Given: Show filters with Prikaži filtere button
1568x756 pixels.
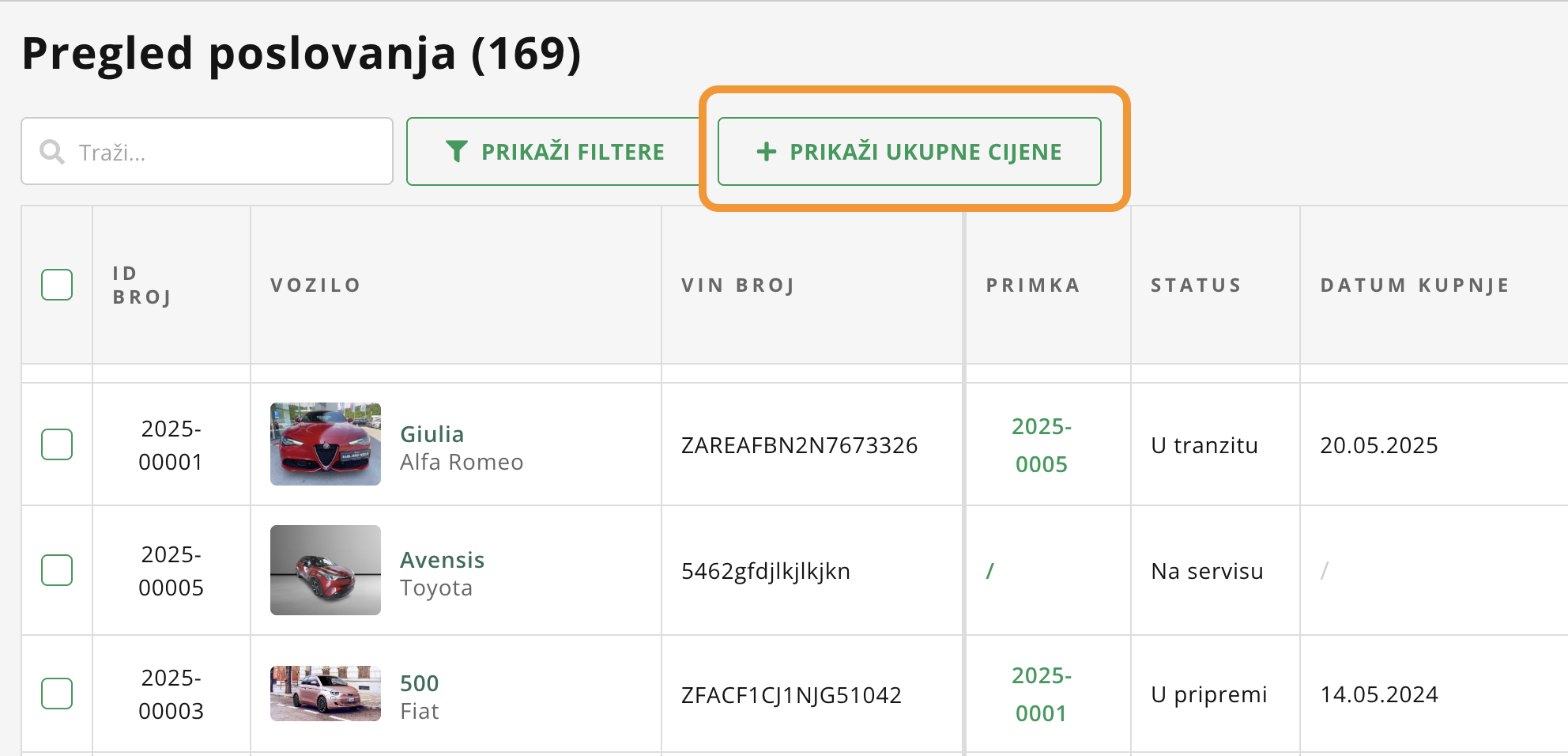Looking at the screenshot, I should pyautogui.click(x=555, y=152).
